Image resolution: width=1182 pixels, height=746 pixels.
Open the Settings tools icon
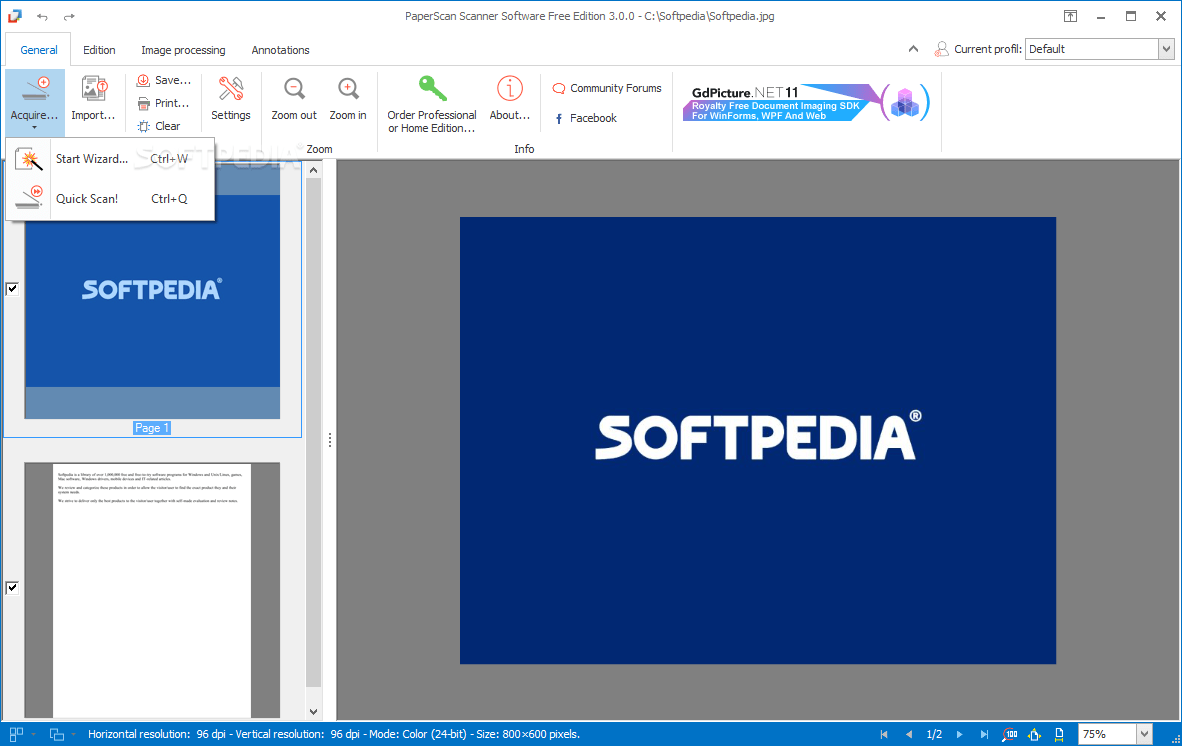[x=231, y=90]
